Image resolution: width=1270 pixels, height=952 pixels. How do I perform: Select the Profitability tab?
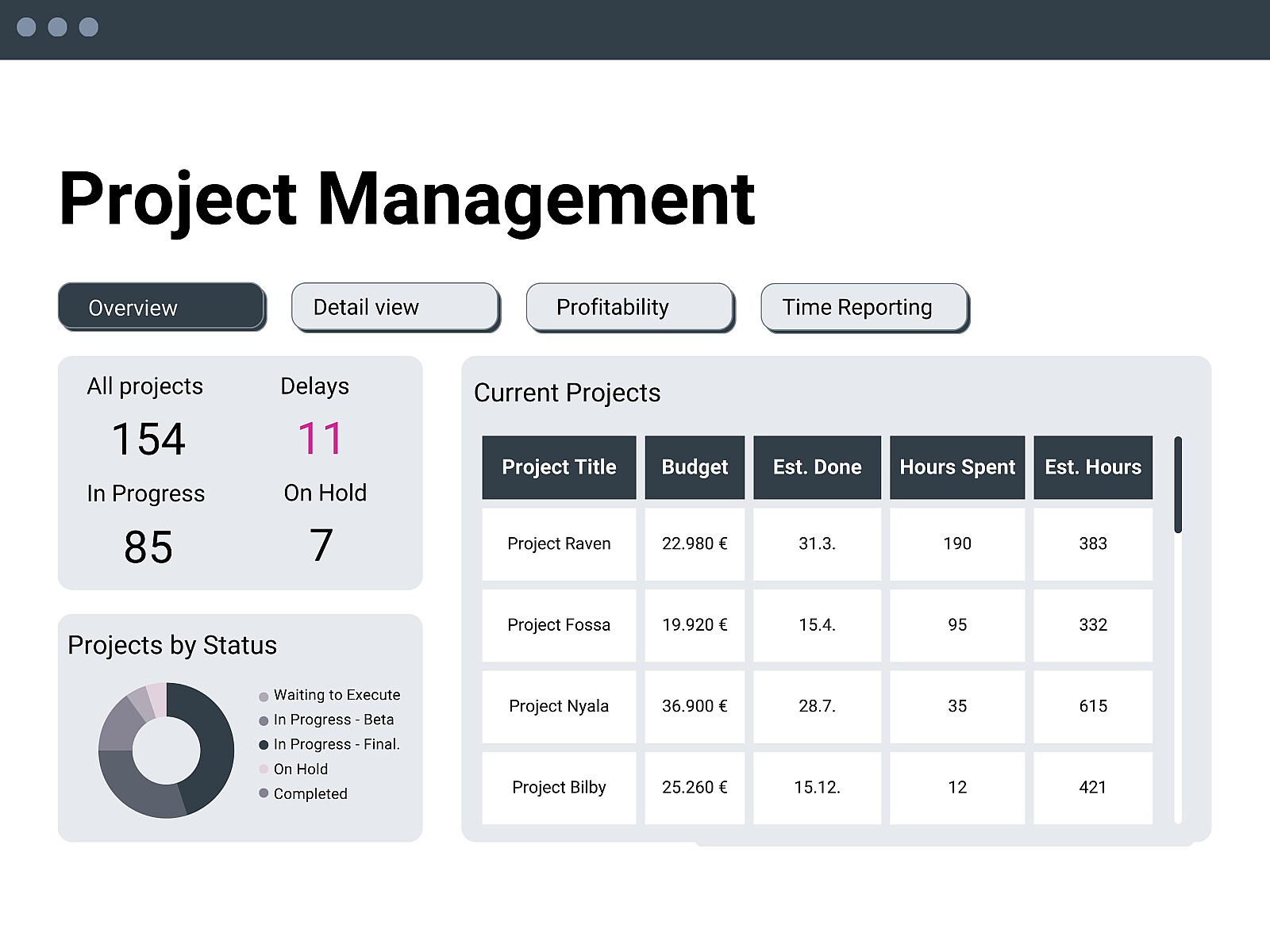click(629, 306)
